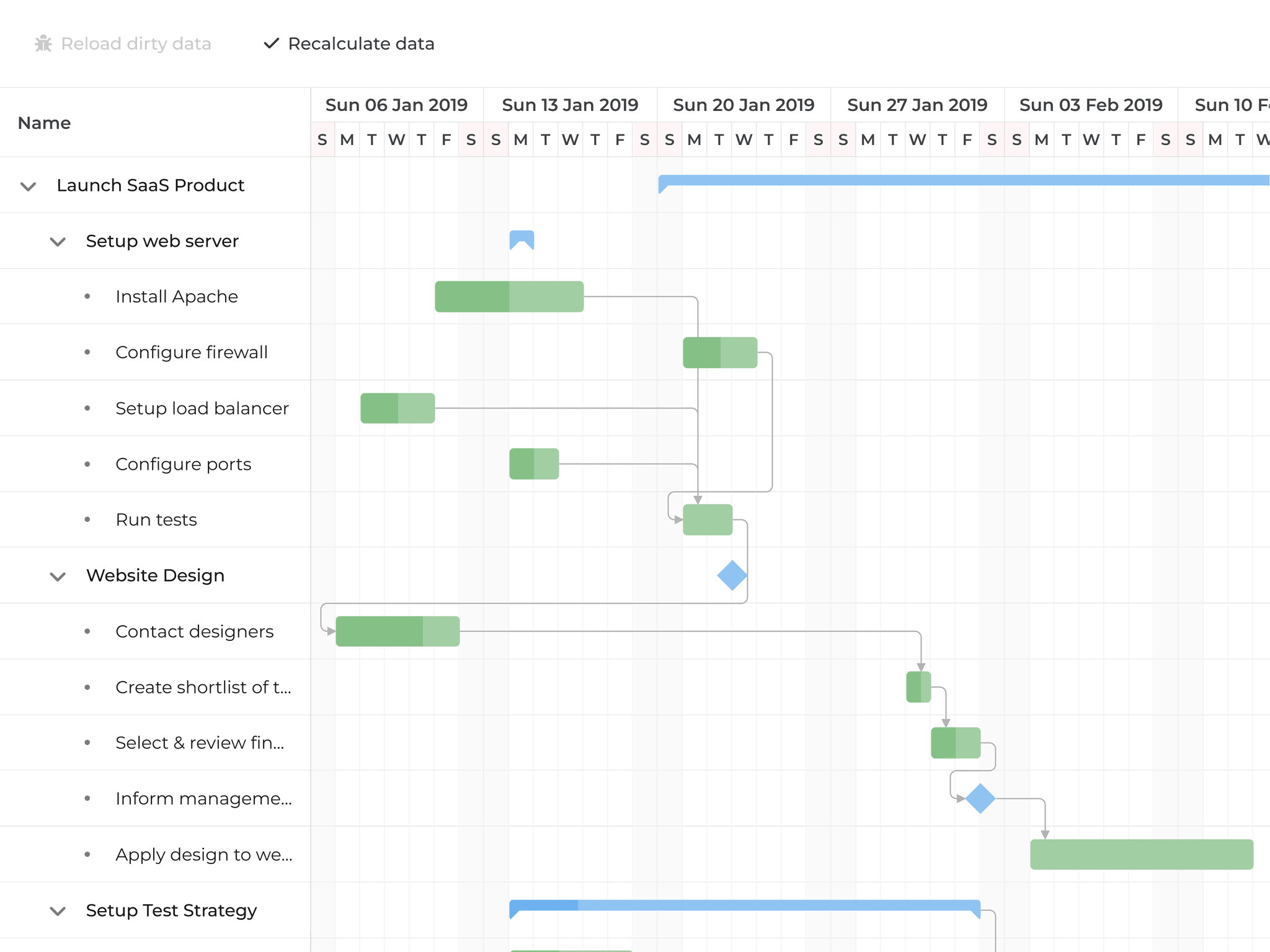Select the Sun 13 Jan 2019 week header

[x=570, y=105]
